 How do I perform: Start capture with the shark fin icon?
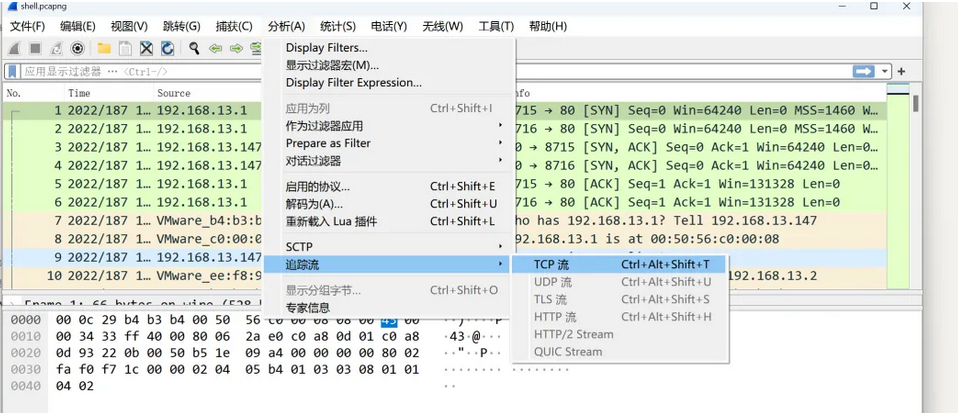[15, 48]
